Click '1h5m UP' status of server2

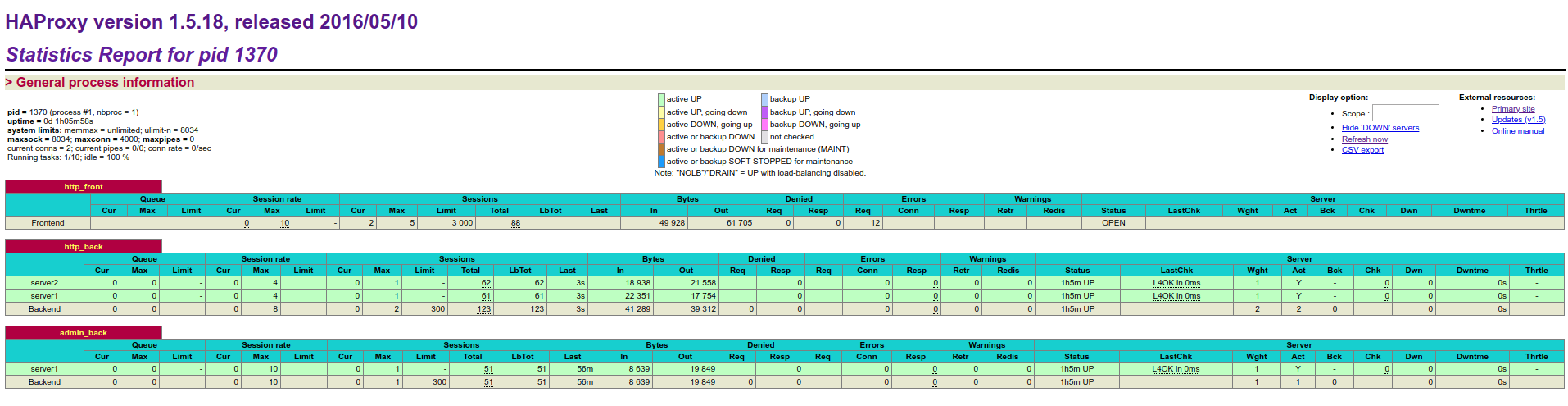point(1077,283)
